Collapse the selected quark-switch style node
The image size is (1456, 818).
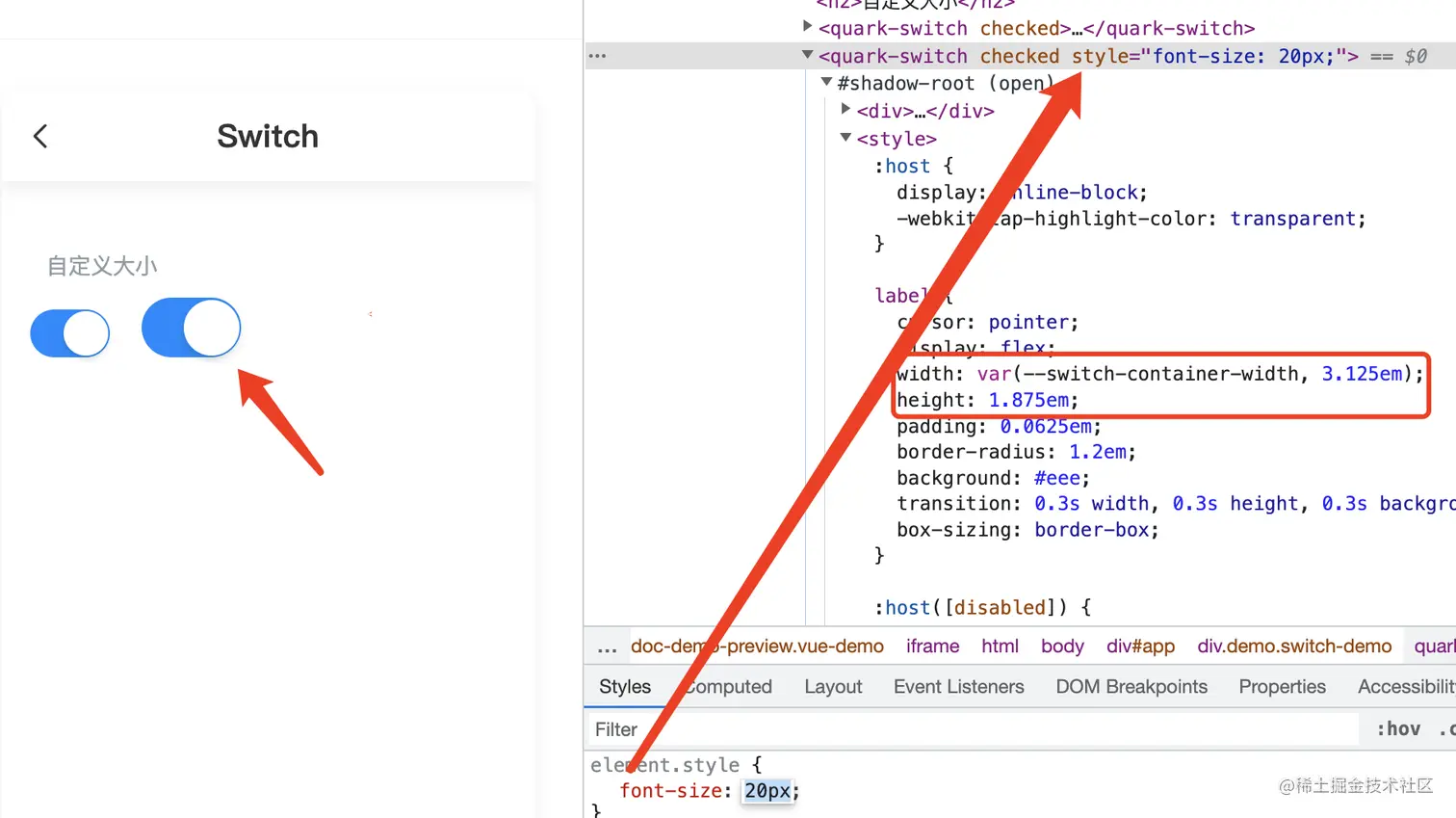click(807, 55)
